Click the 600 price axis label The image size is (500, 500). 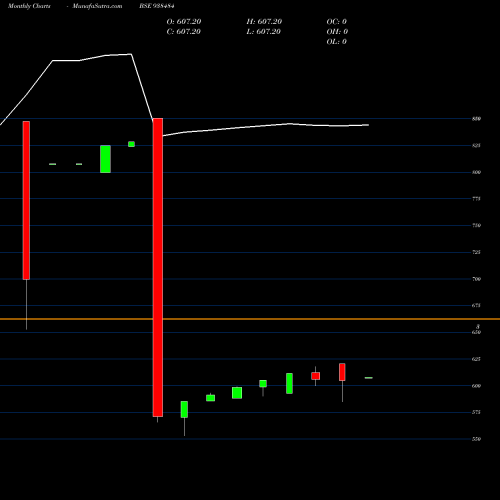tap(476, 386)
